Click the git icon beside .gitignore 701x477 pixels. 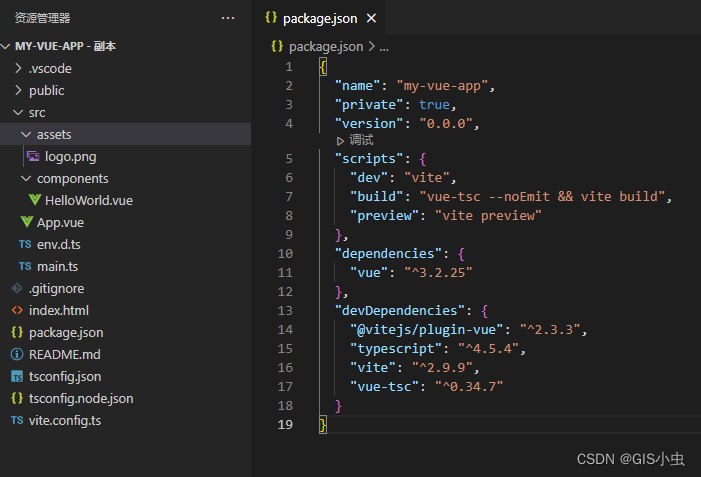tap(17, 288)
